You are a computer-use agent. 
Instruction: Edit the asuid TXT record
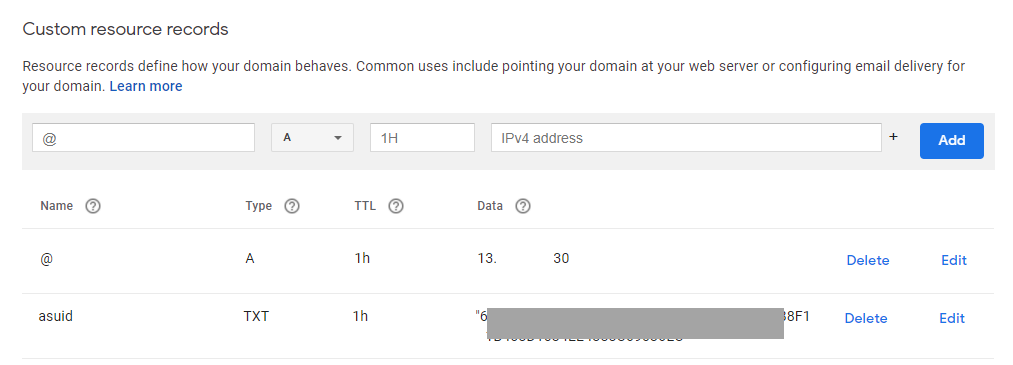tap(952, 318)
